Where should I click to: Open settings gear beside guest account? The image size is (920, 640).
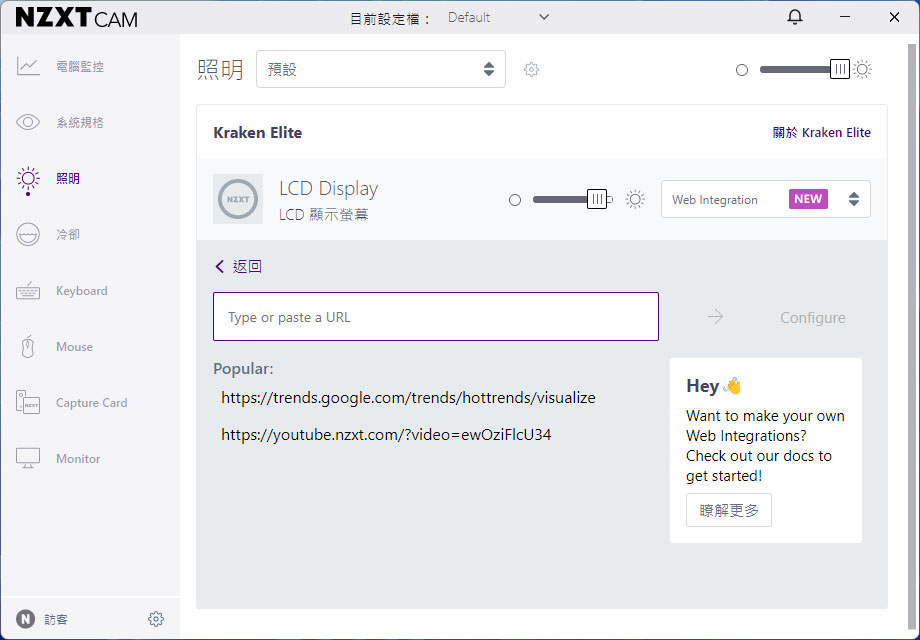[155, 619]
